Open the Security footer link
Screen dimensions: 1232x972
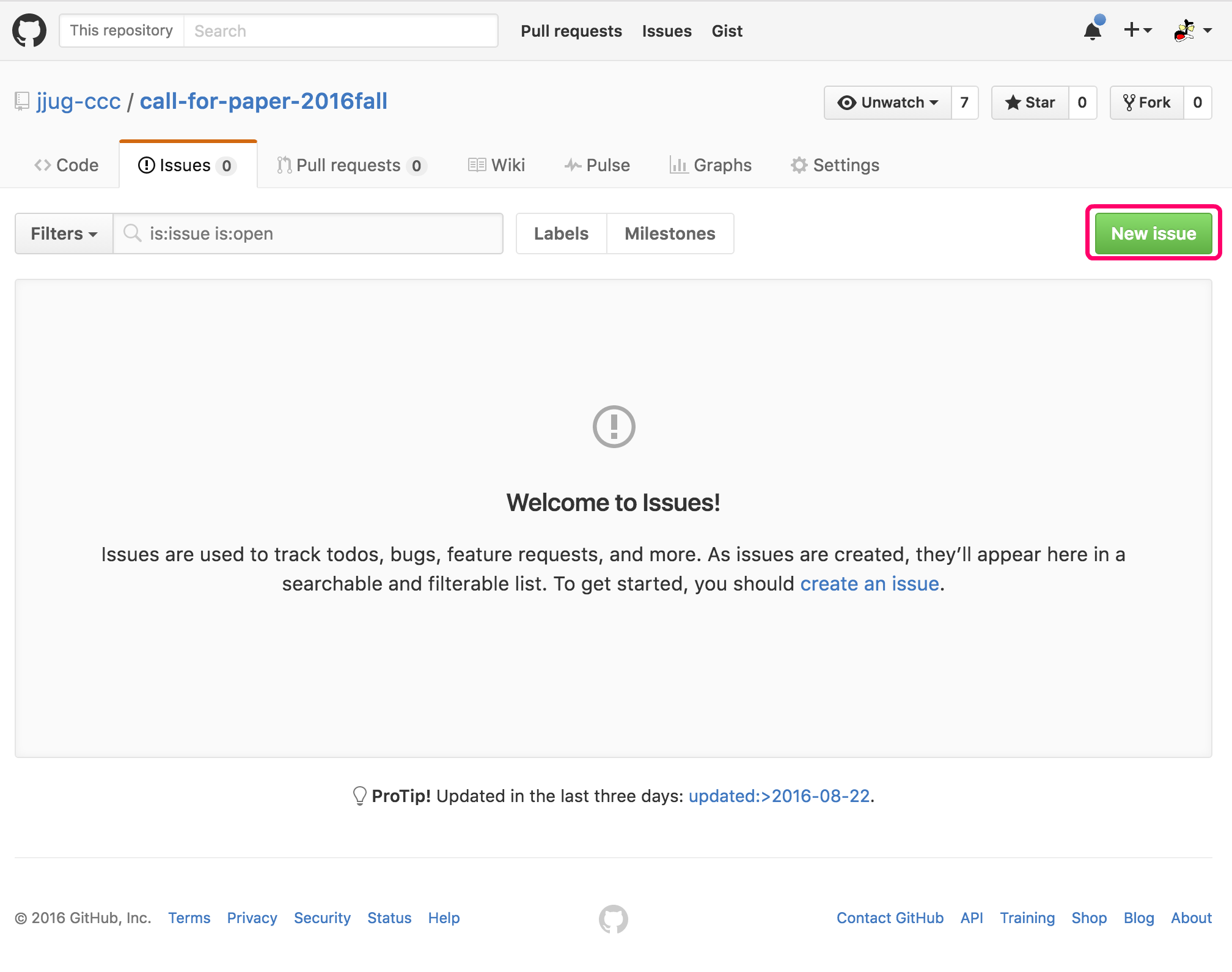[322, 918]
